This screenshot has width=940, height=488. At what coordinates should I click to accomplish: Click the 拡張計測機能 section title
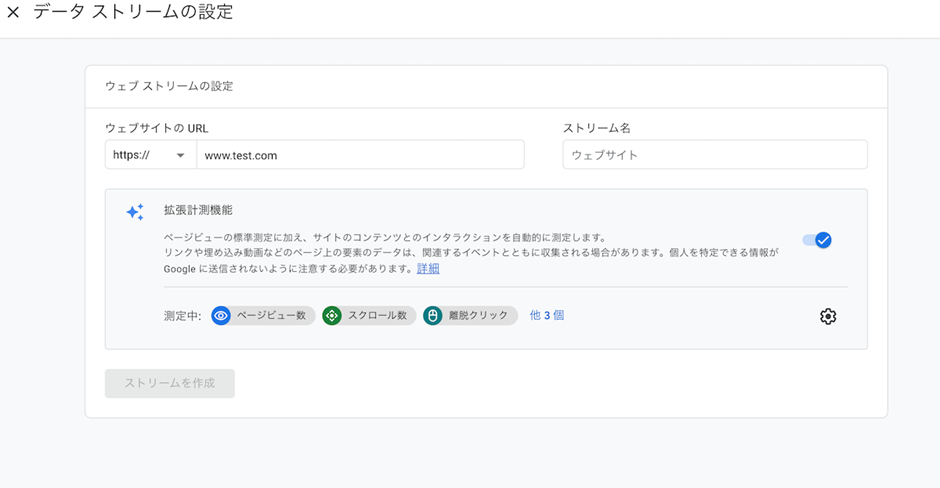(198, 210)
